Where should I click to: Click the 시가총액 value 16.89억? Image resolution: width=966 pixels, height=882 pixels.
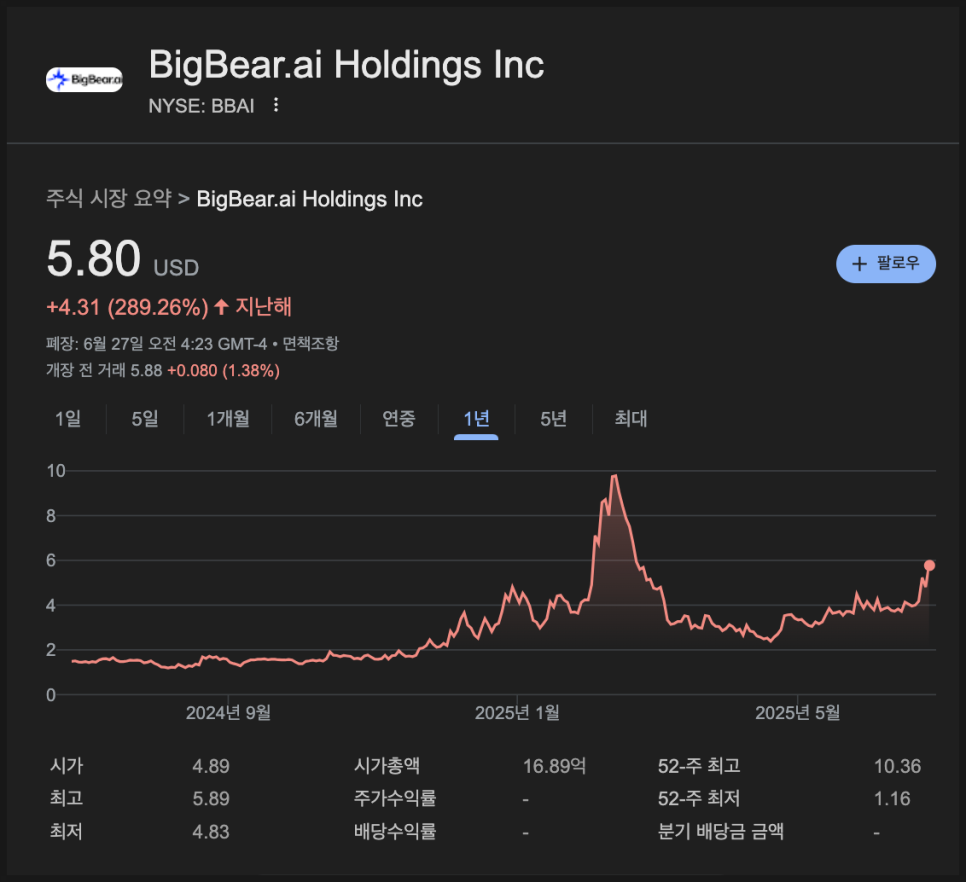[x=554, y=766]
